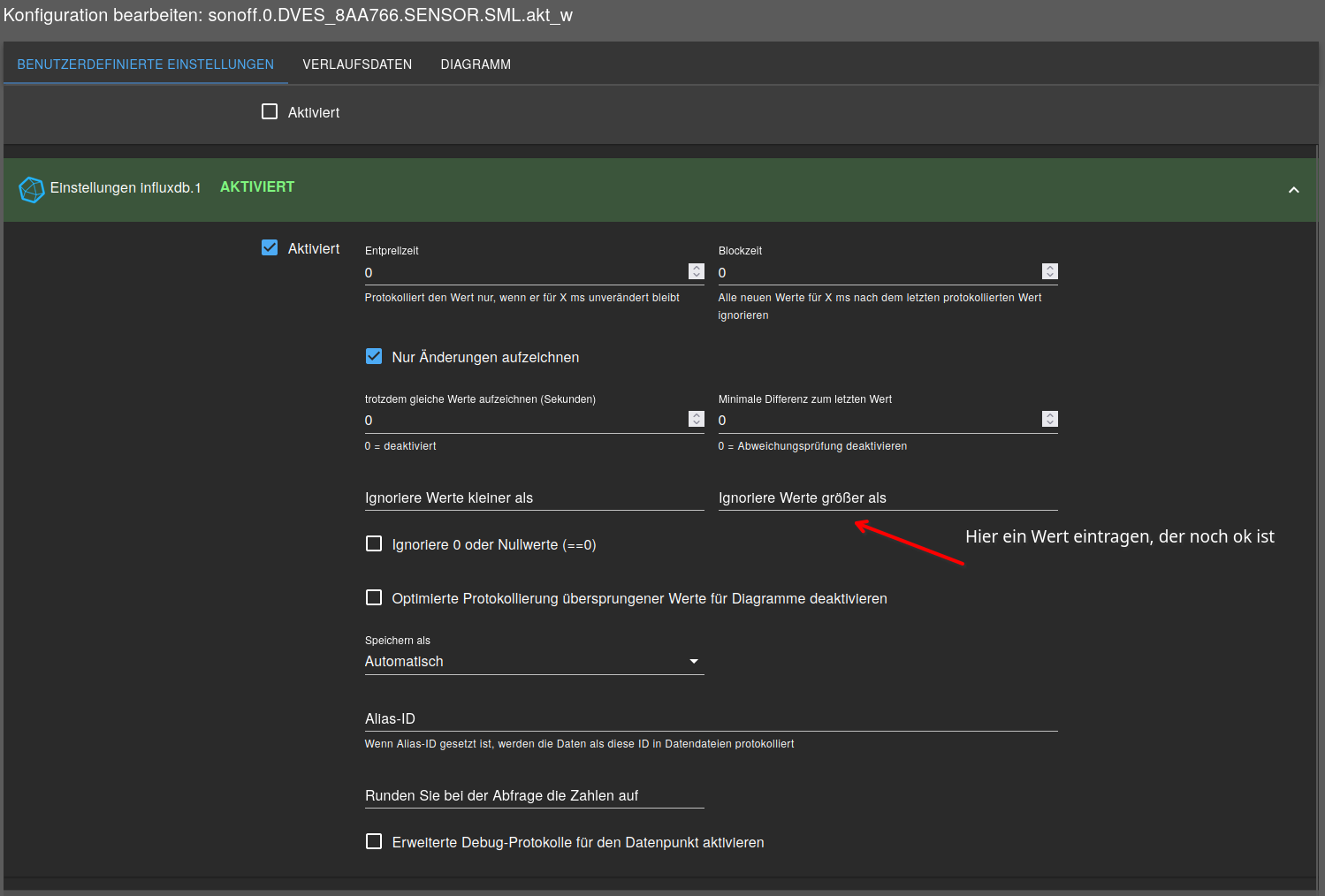The height and width of the screenshot is (896, 1325).
Task: Click the Konfiguration bearbeiten dialog title
Action: (x=288, y=16)
